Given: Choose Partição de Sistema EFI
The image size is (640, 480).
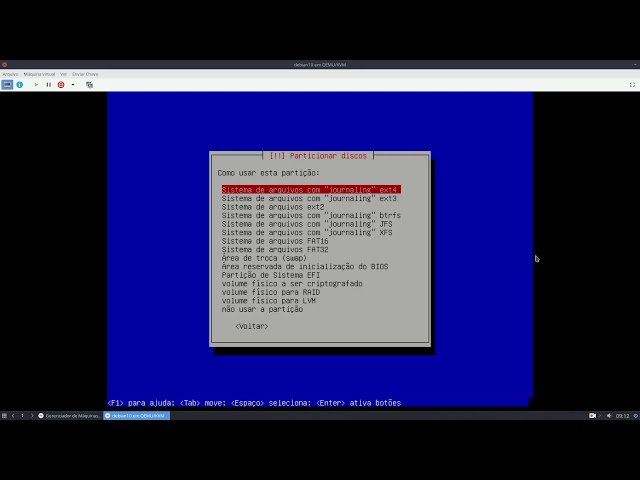Looking at the screenshot, I should click(271, 275).
